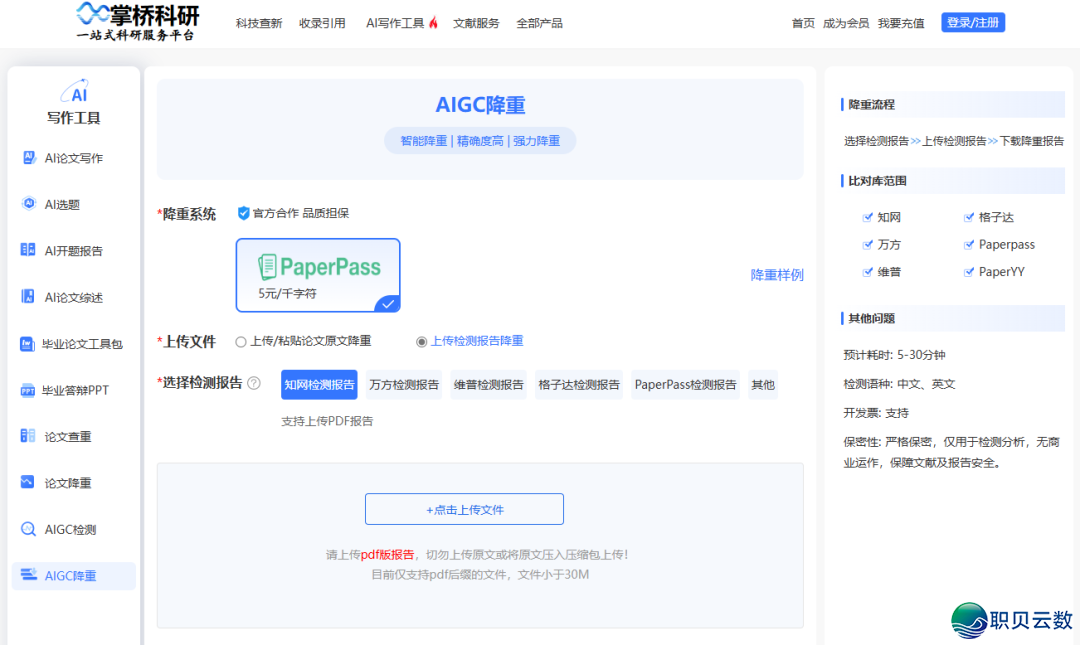Toggle the 格子达 checkbox
The image size is (1080, 645).
click(x=968, y=217)
